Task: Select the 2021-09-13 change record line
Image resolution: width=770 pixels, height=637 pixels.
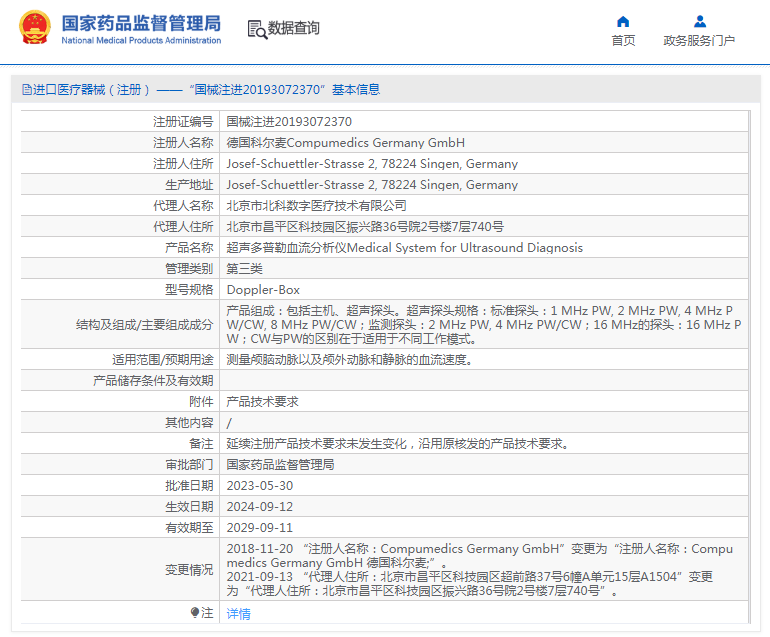Action: [469, 583]
